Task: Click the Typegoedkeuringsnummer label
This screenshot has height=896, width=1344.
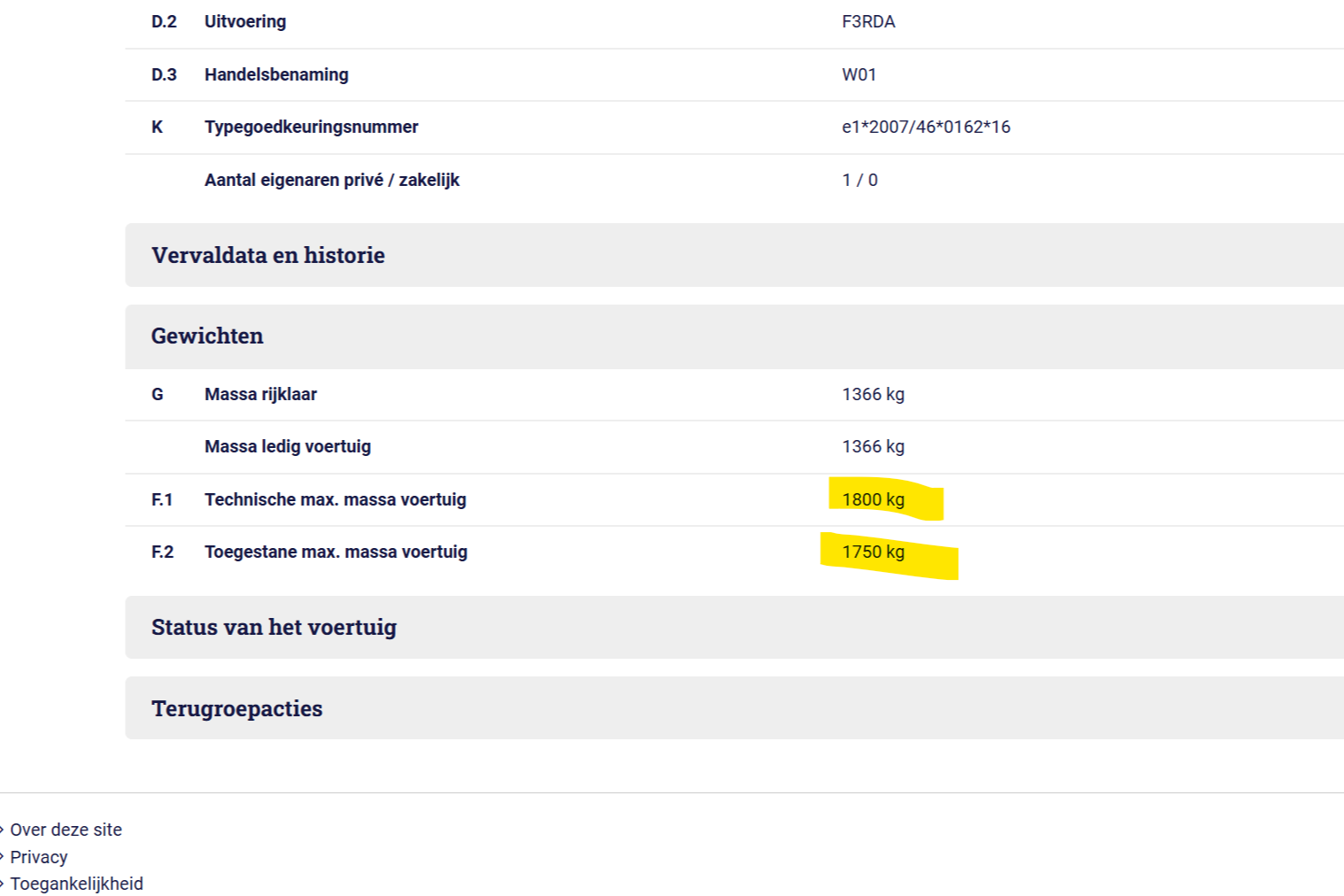Action: point(311,127)
